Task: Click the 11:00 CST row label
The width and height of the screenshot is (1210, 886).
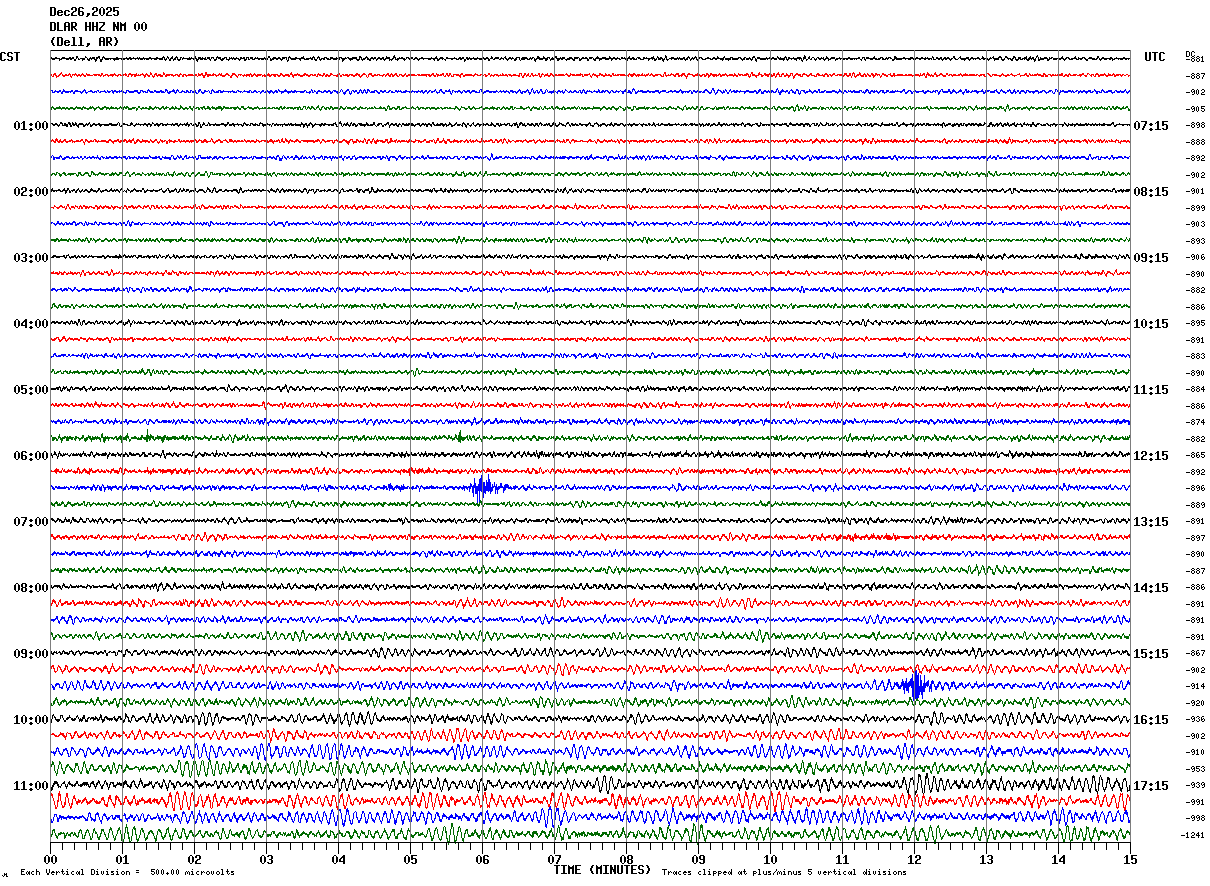Action: [30, 786]
